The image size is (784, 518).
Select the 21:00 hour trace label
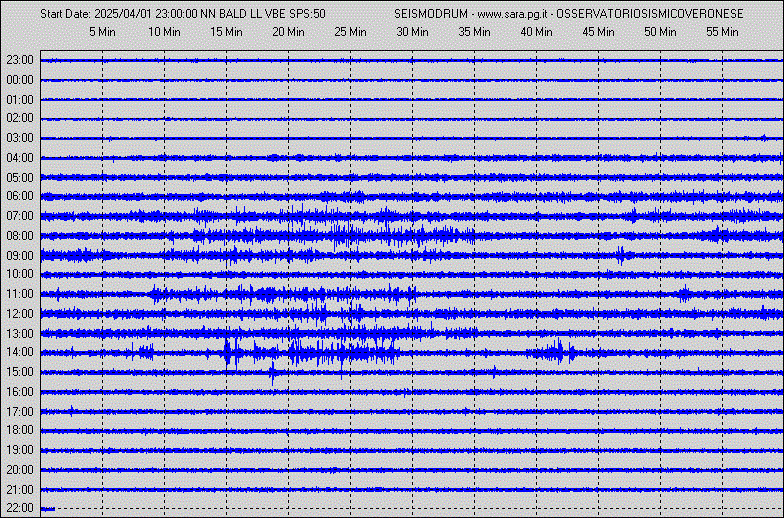[20, 490]
